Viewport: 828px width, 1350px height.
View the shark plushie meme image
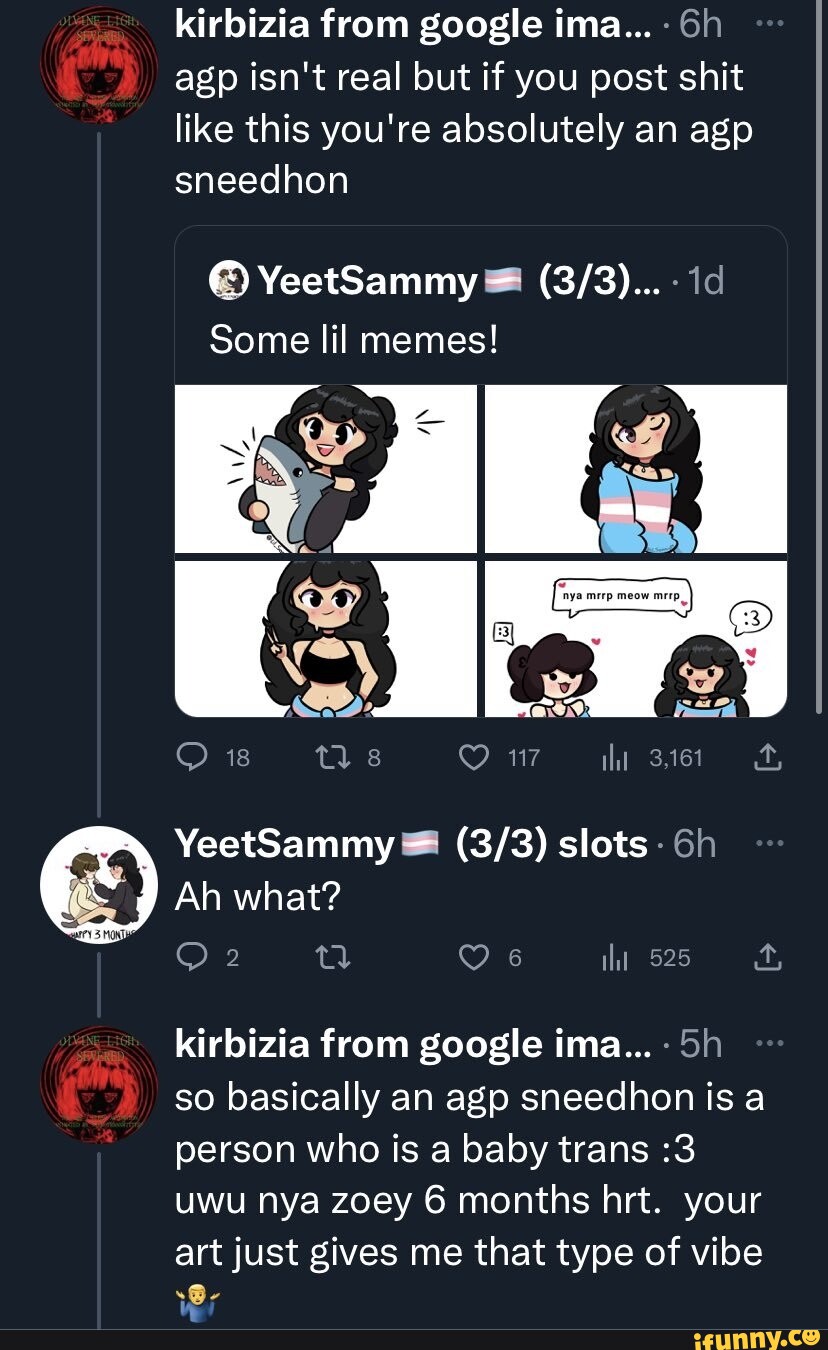[327, 468]
